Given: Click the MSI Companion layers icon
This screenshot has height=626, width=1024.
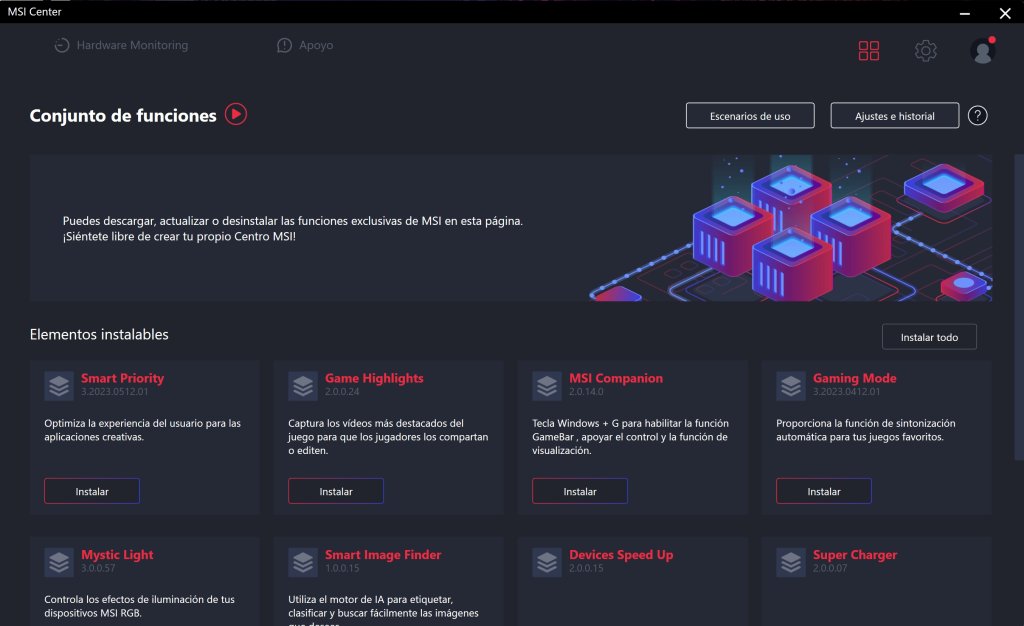Looking at the screenshot, I should coord(547,386).
